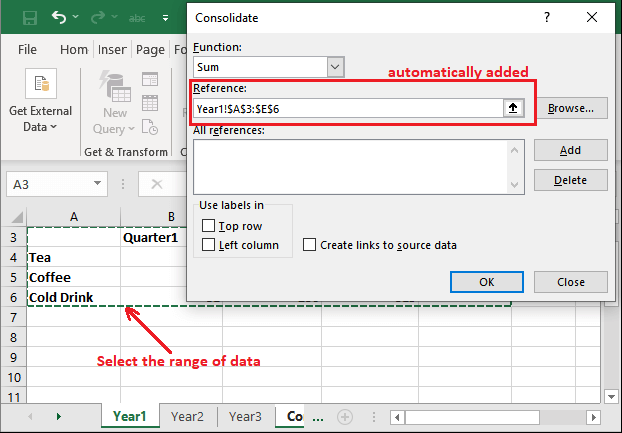This screenshot has width=622, height=433.
Task: Open the Undo history dropdown arrow
Action: [x=75, y=17]
